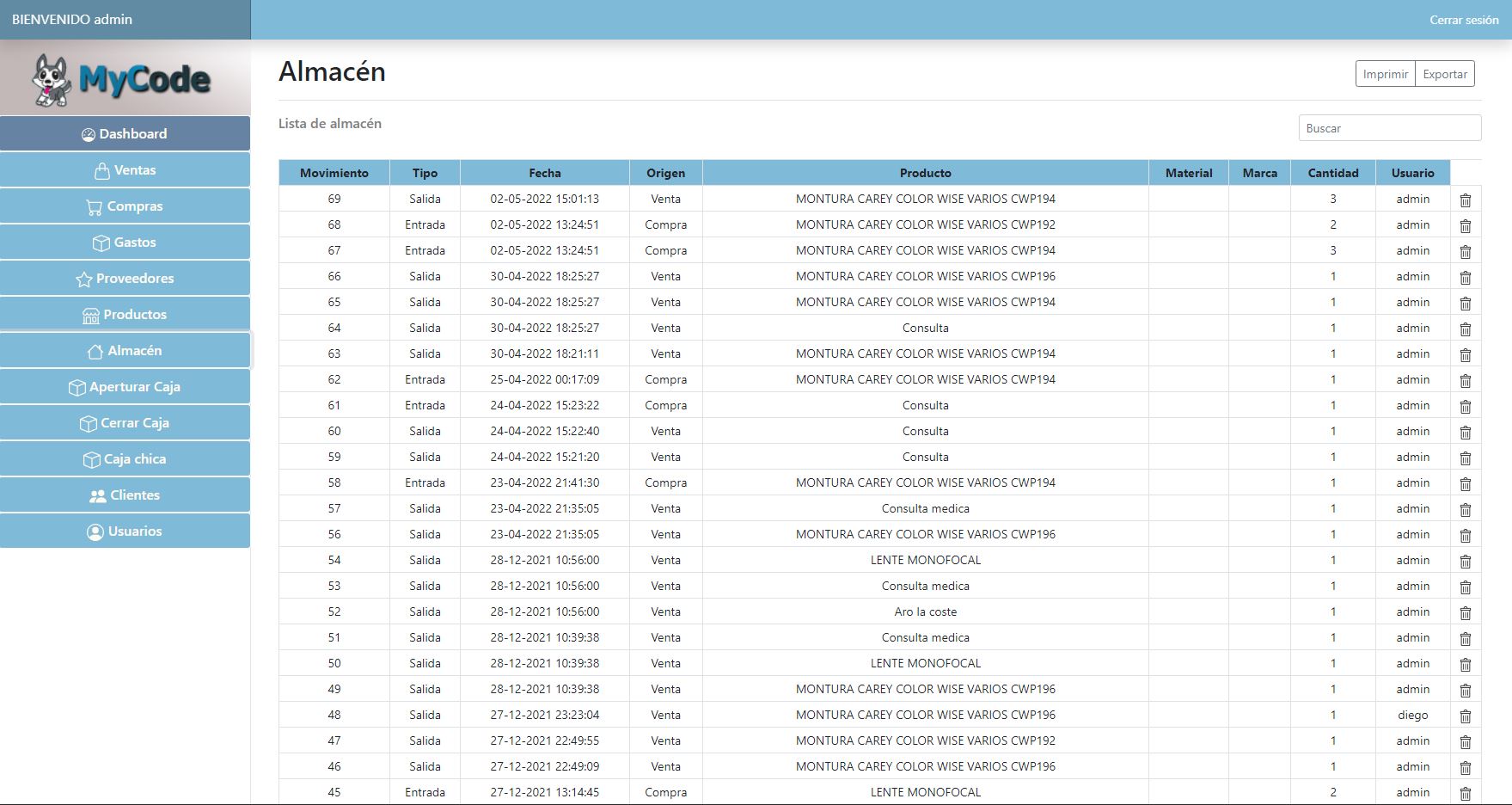The height and width of the screenshot is (805, 1512).
Task: Click the Marca column header
Action: pos(1259,173)
